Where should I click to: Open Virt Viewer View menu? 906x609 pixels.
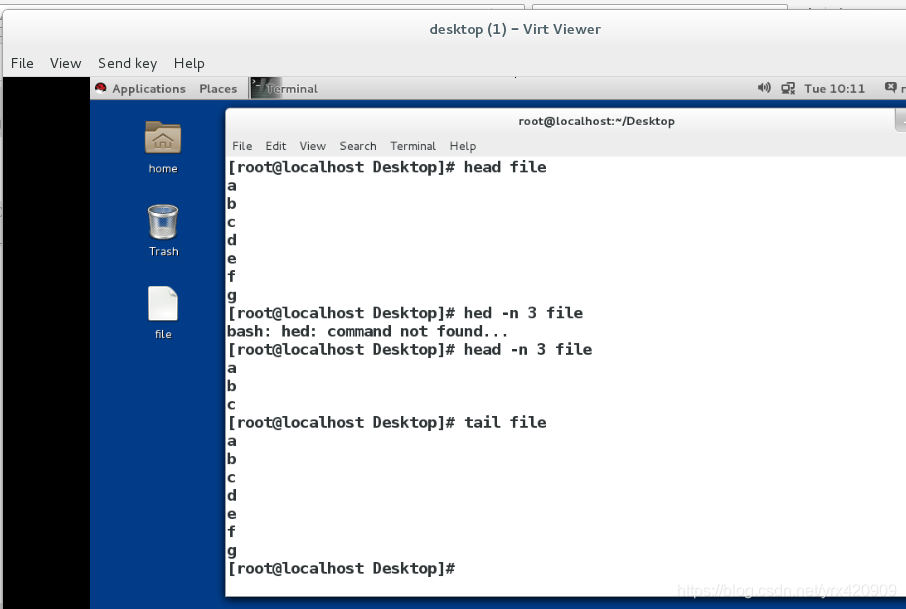(65, 63)
